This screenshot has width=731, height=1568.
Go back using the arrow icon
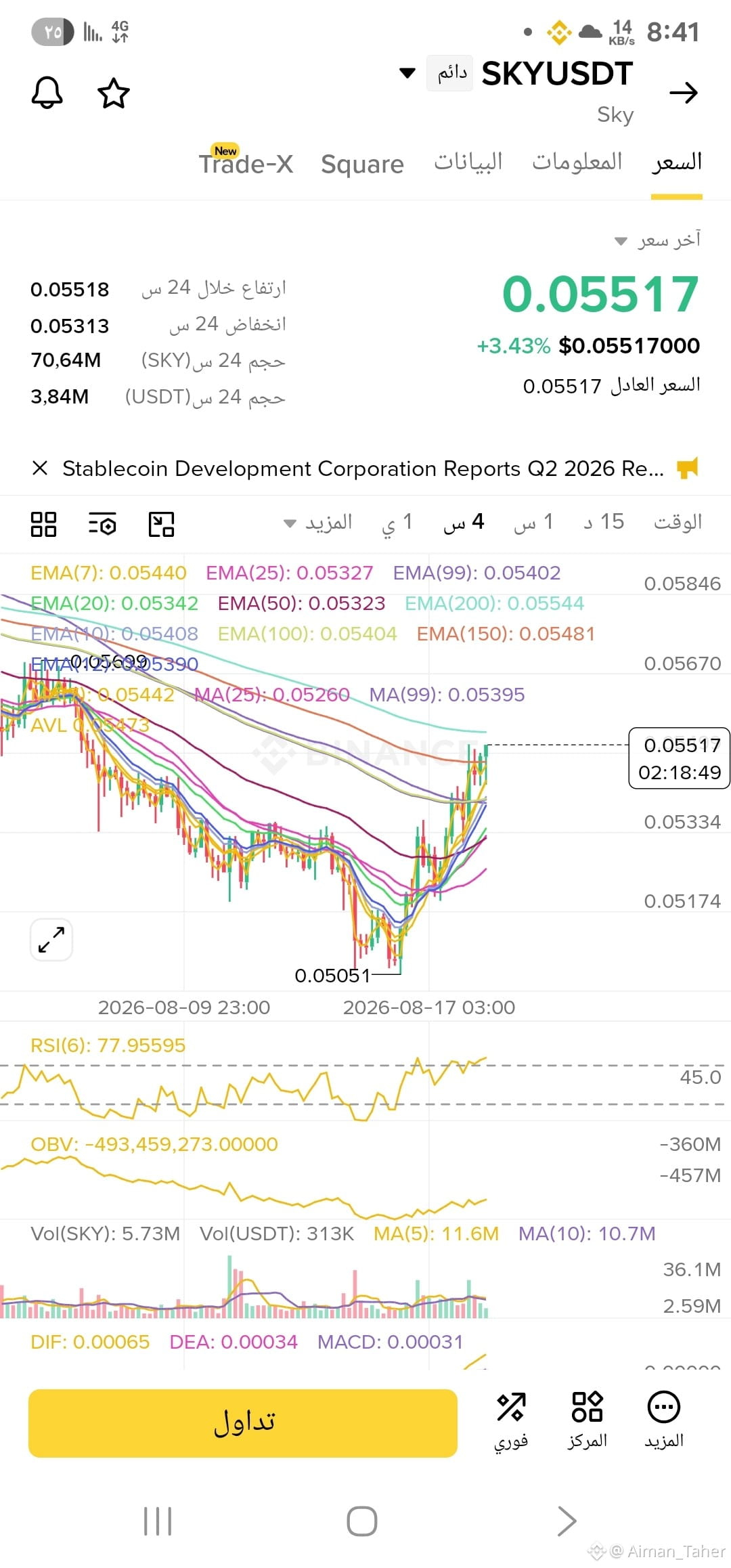click(x=683, y=93)
